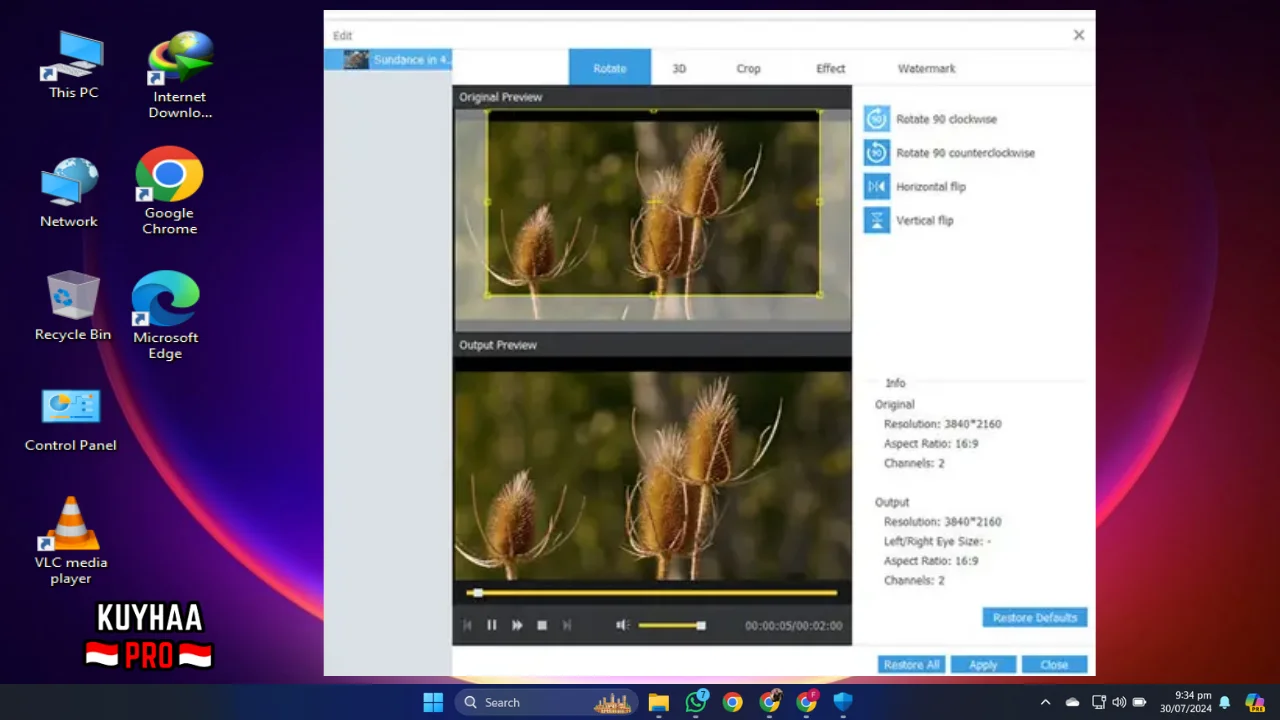This screenshot has width=1280, height=720.
Task: Stop the video preview playback
Action: (x=542, y=625)
